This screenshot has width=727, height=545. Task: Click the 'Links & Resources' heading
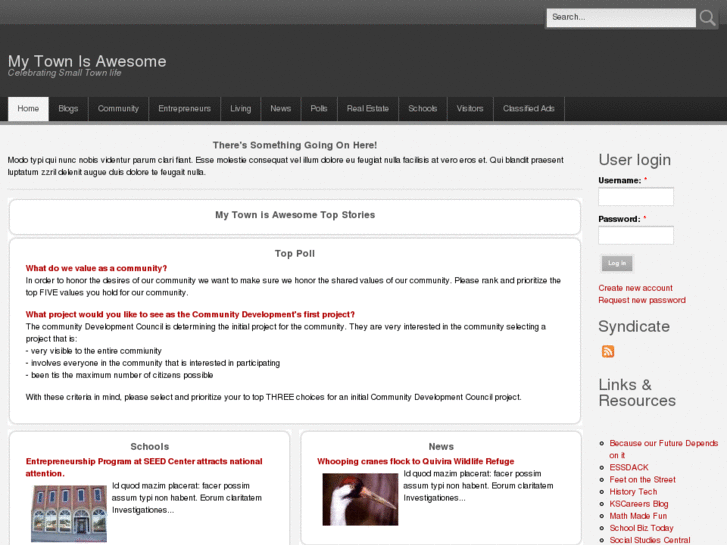coord(637,392)
